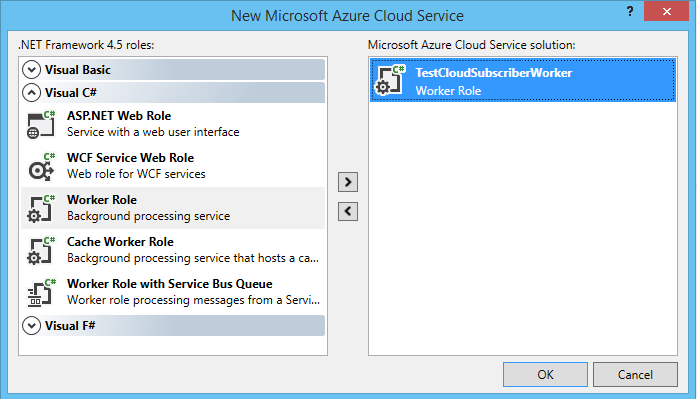Select the TestCloudSubscriberWorker solution entry
697x399 pixels.
(523, 80)
